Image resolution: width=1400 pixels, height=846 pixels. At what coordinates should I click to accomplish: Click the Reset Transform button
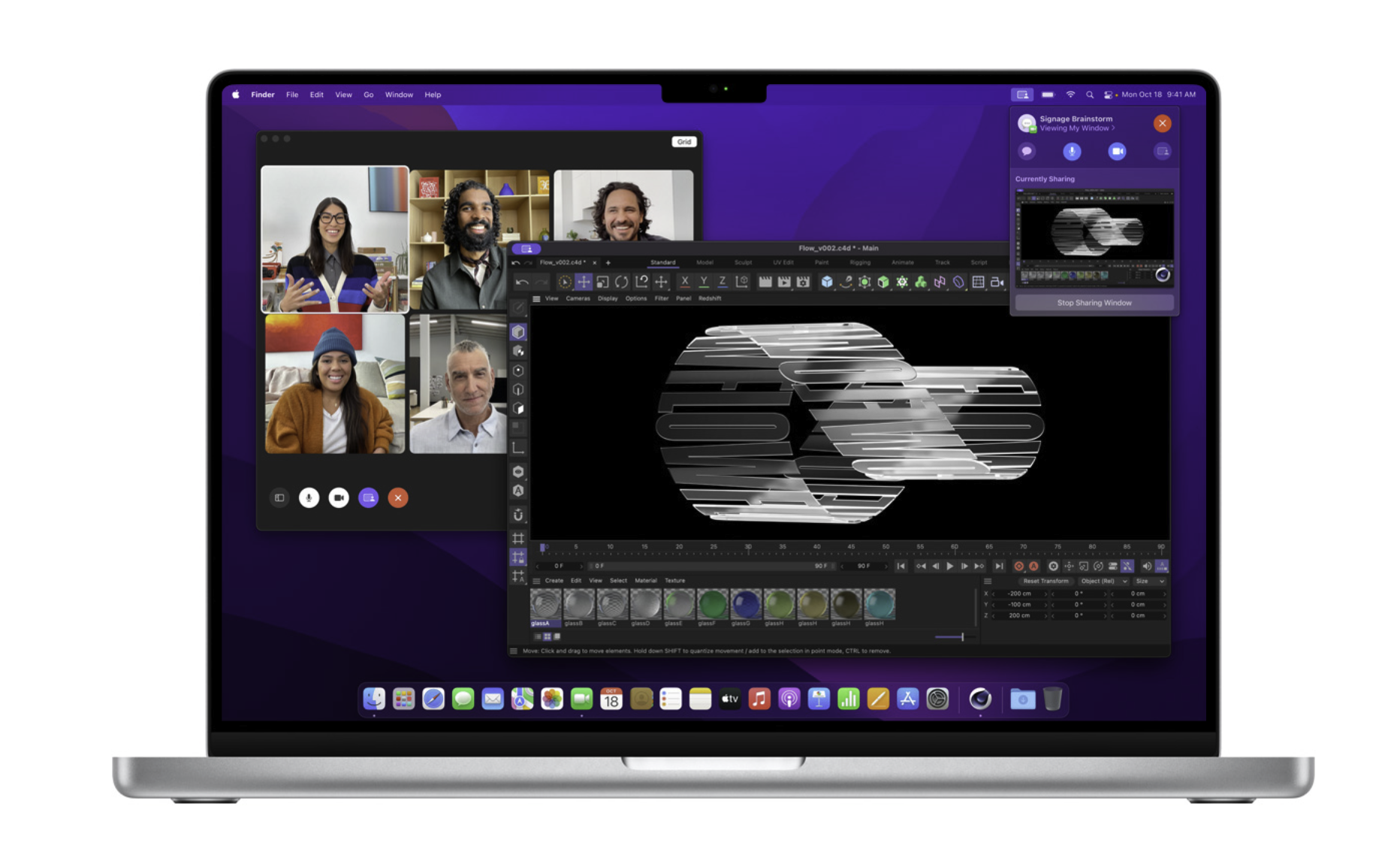pos(1045,582)
